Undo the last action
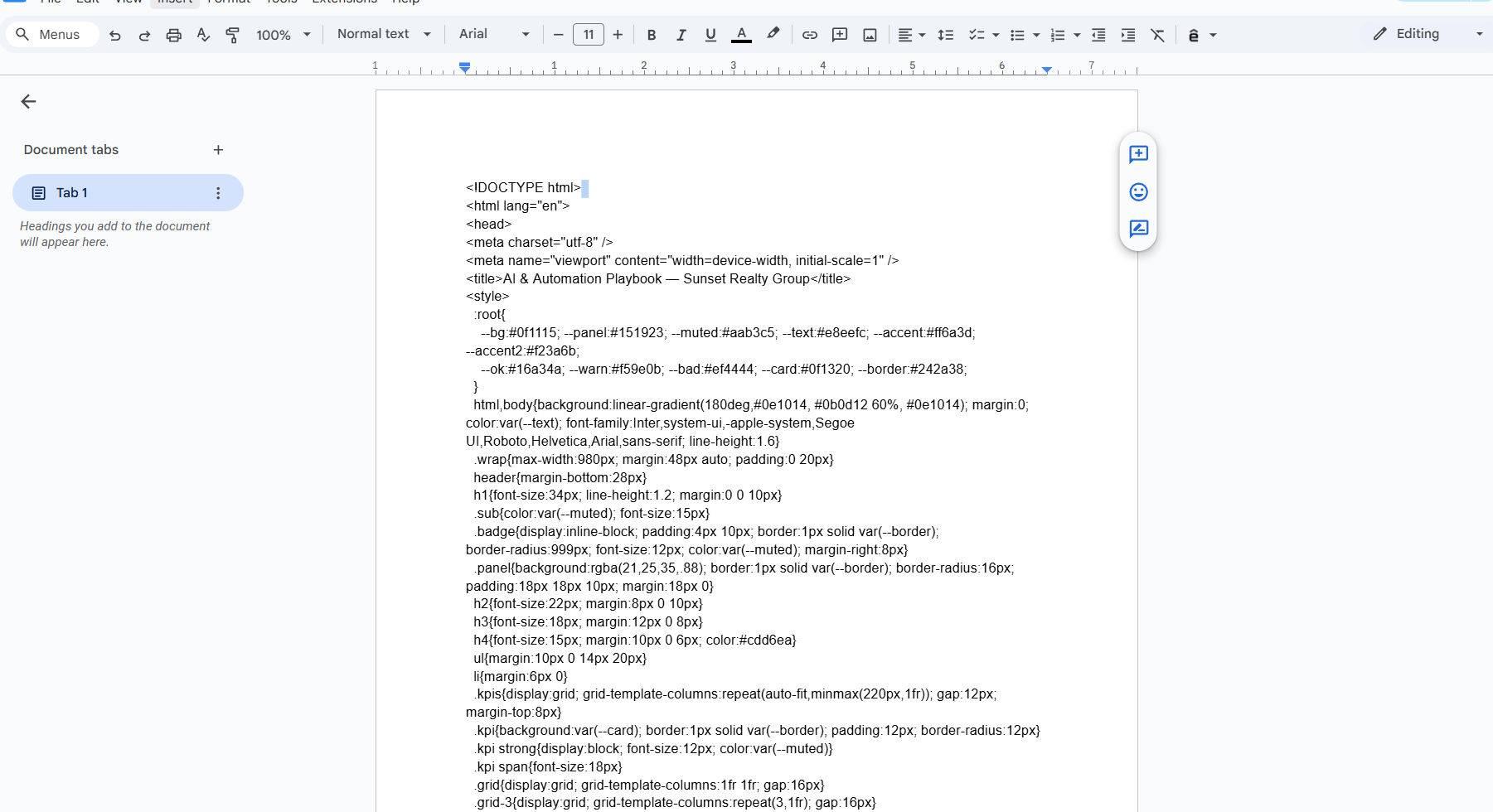Image resolution: width=1493 pixels, height=812 pixels. point(115,35)
